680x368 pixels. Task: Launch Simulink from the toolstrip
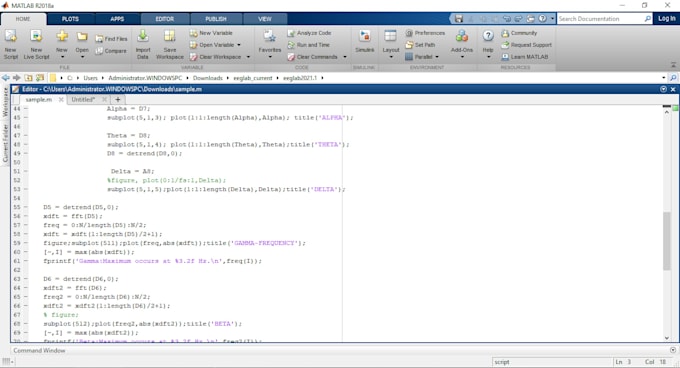click(364, 42)
